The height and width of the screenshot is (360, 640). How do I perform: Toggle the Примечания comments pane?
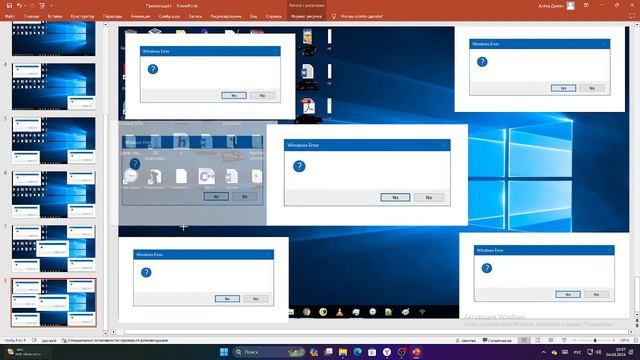[x=497, y=340]
